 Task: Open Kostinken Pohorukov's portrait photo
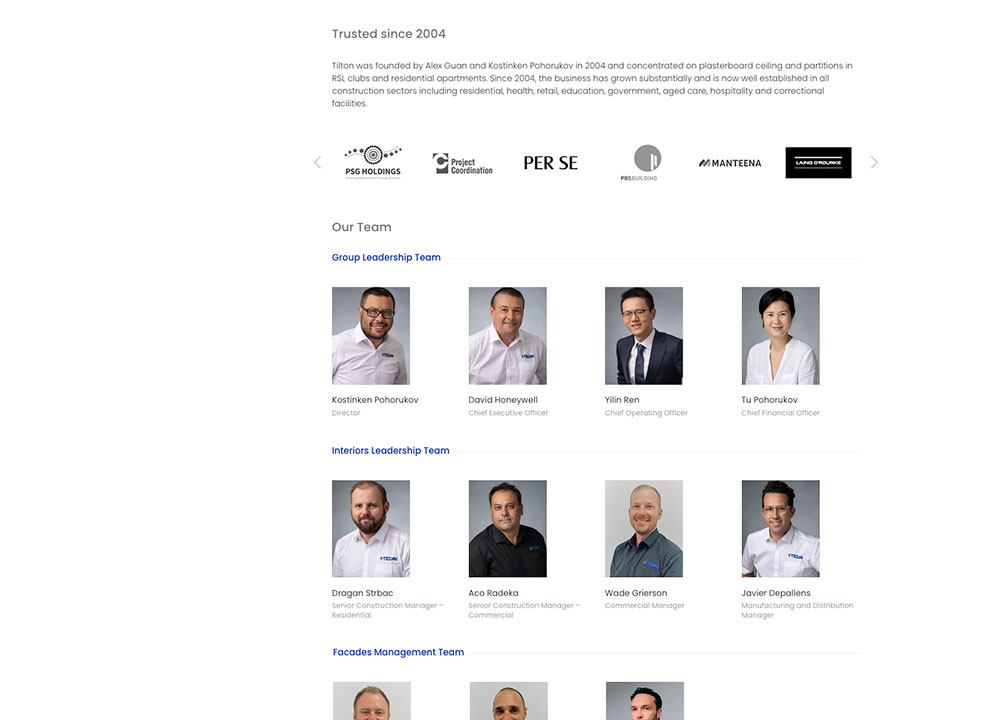tap(371, 335)
